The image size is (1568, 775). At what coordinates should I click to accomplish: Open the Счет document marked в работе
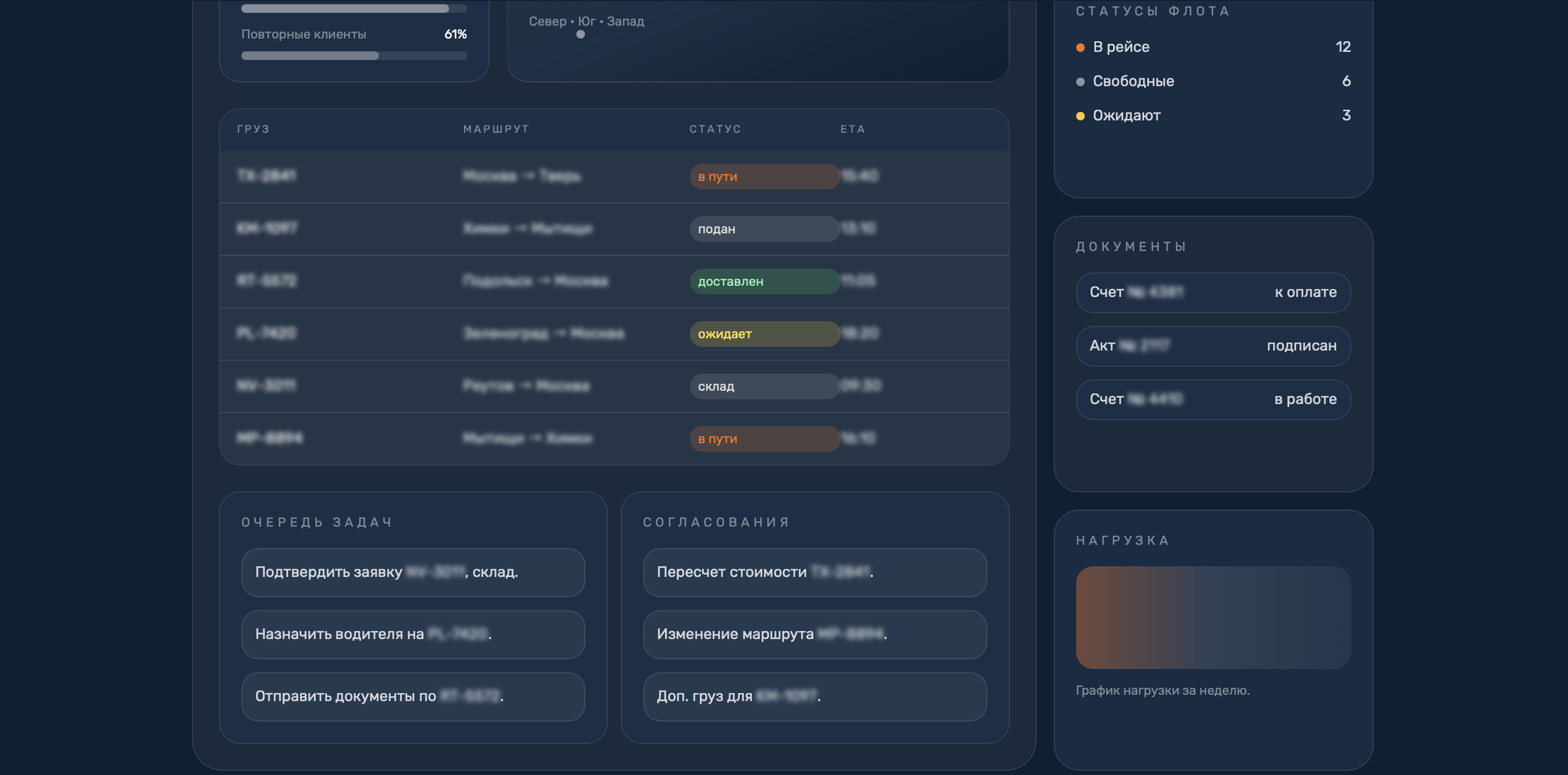pyautogui.click(x=1213, y=399)
